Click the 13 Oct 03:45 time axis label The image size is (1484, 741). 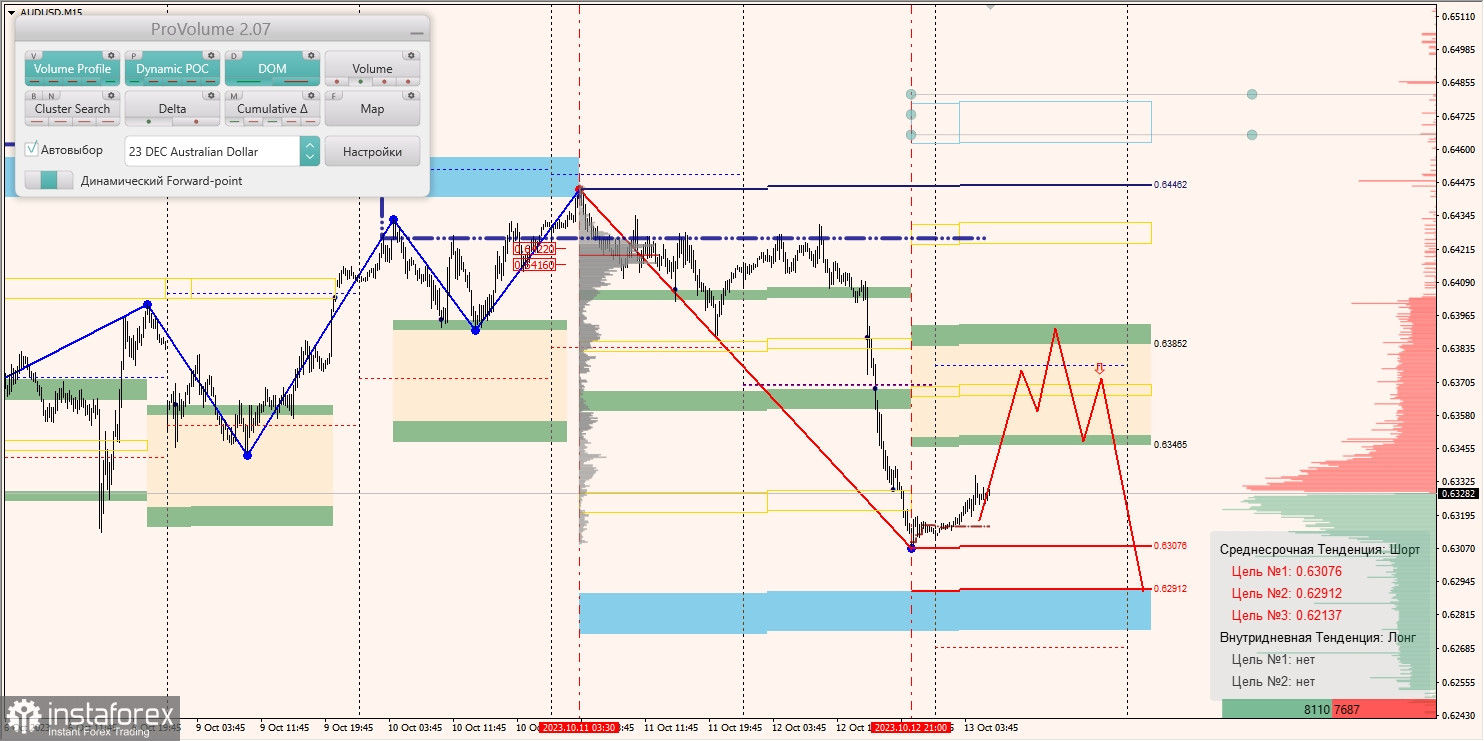[990, 728]
